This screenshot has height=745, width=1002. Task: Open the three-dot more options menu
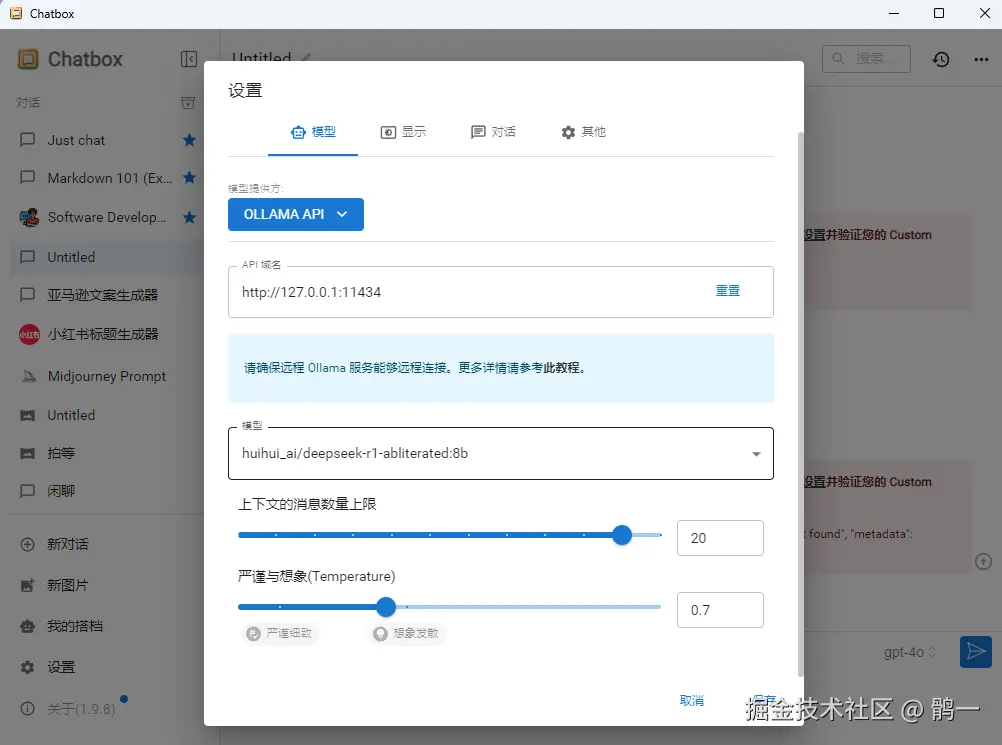coord(981,59)
